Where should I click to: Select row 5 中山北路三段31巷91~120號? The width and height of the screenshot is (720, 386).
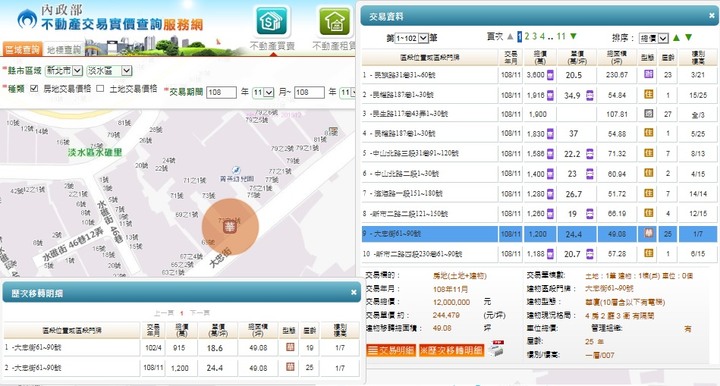(x=540, y=154)
